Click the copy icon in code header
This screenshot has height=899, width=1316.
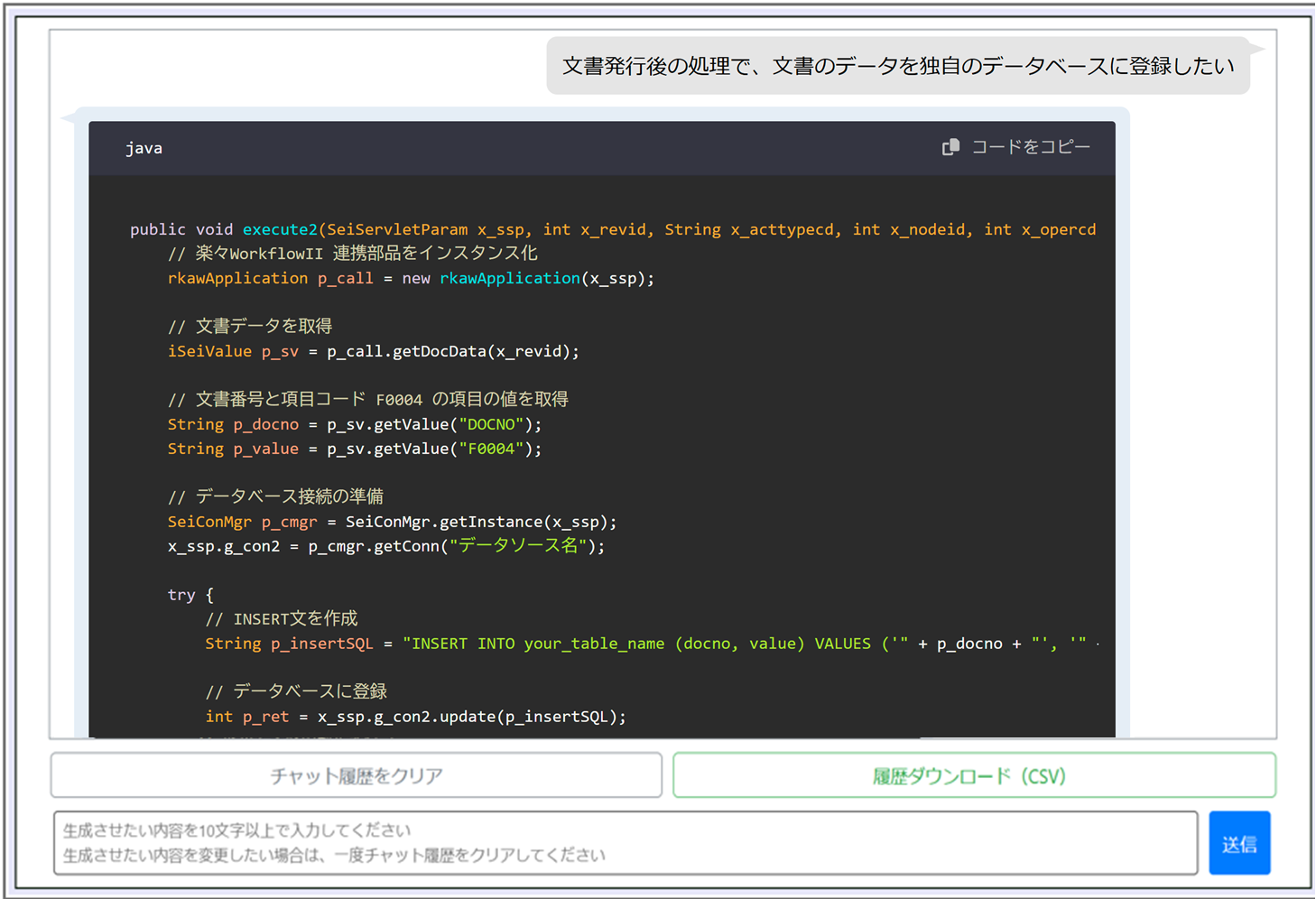click(950, 147)
